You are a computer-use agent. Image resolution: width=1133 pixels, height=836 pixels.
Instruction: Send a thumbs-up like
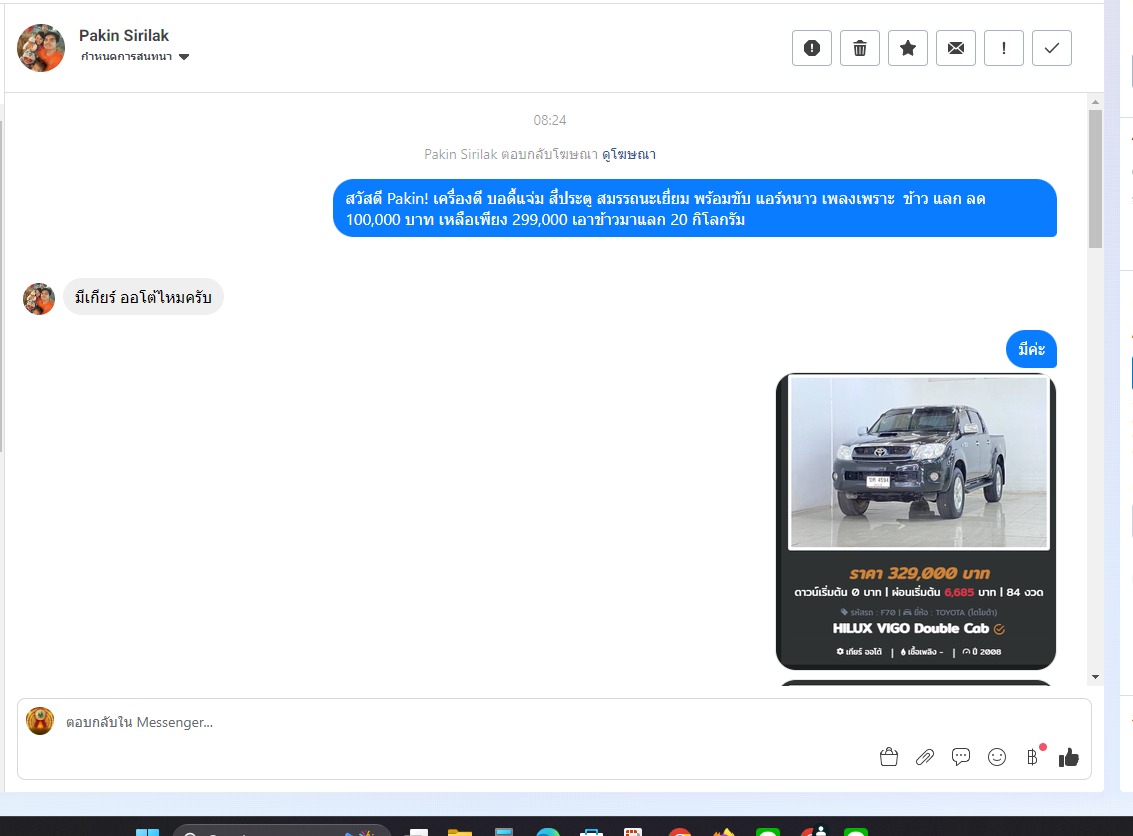[x=1069, y=757]
